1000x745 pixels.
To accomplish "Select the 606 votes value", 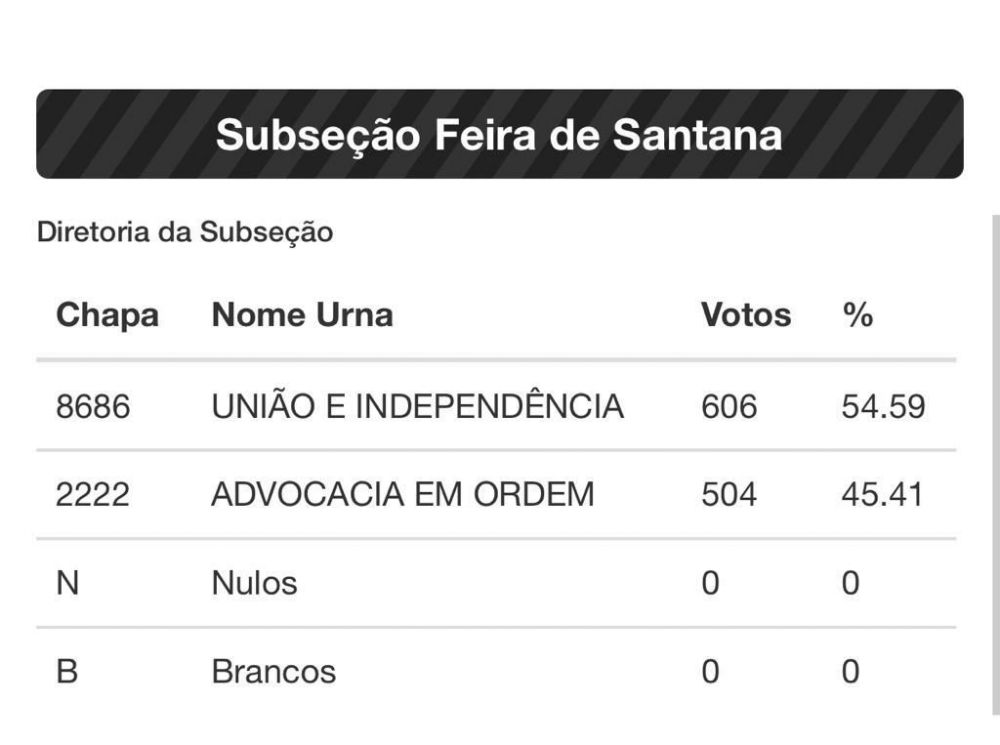I will point(729,407).
